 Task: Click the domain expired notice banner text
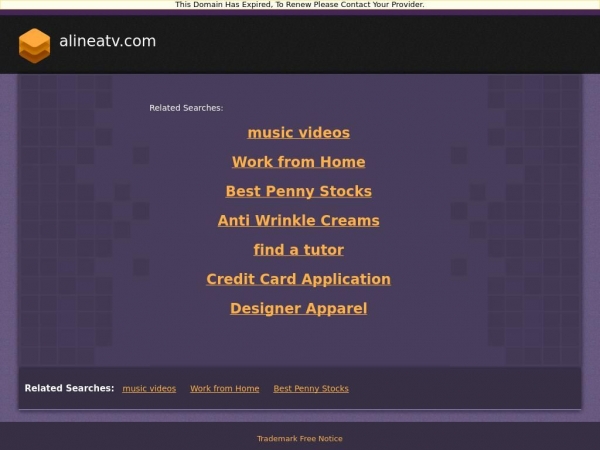click(x=300, y=5)
